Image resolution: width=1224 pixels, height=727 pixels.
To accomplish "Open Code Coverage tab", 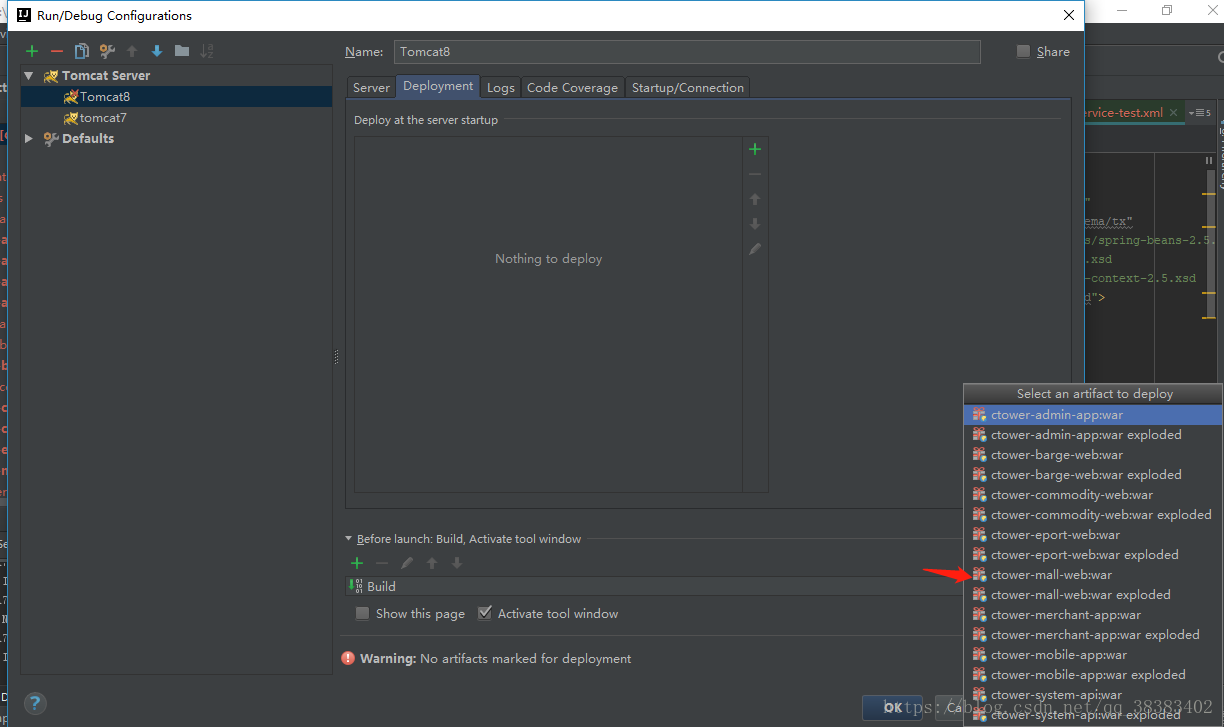I will click(x=572, y=87).
